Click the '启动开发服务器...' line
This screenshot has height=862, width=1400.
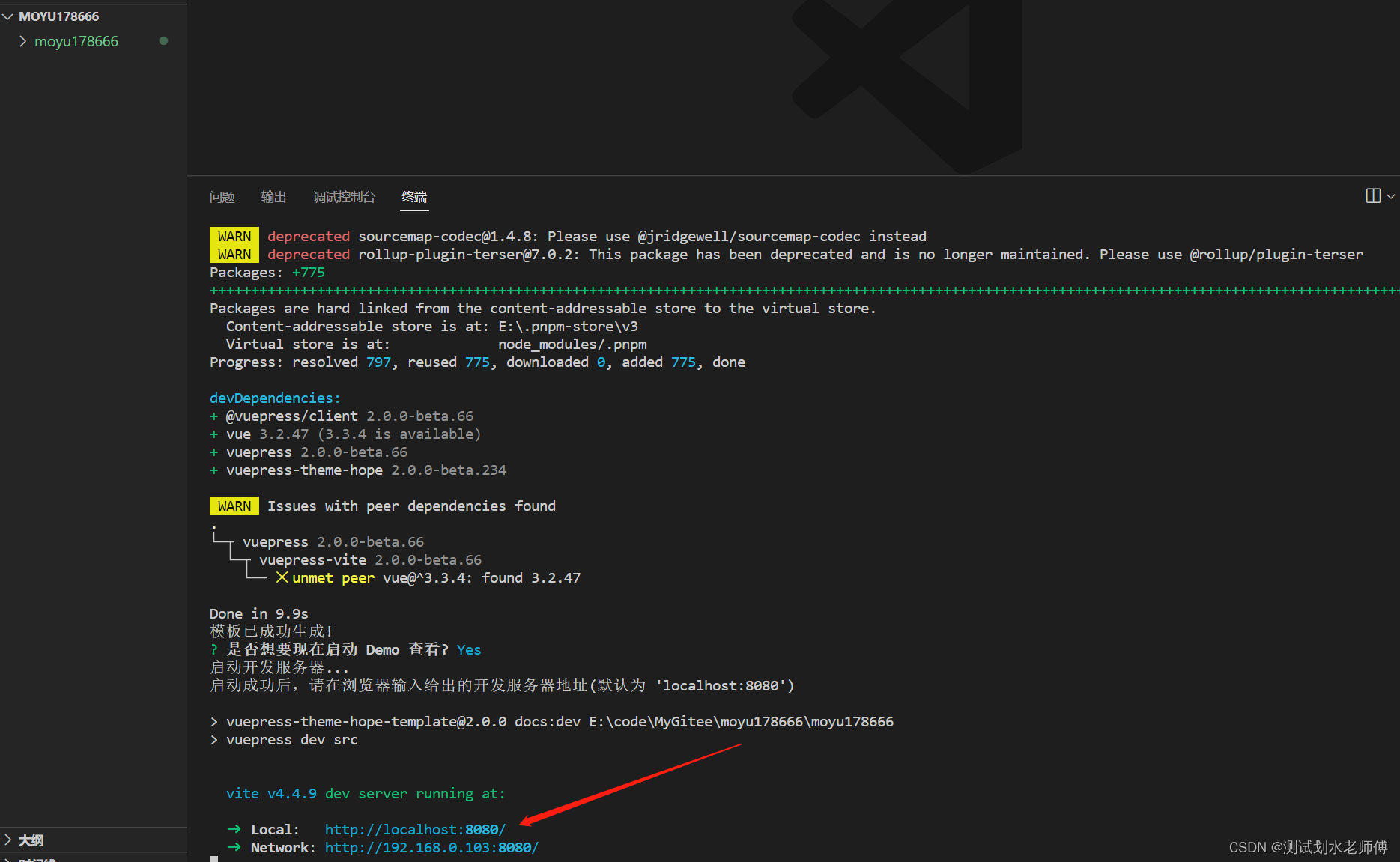279,667
